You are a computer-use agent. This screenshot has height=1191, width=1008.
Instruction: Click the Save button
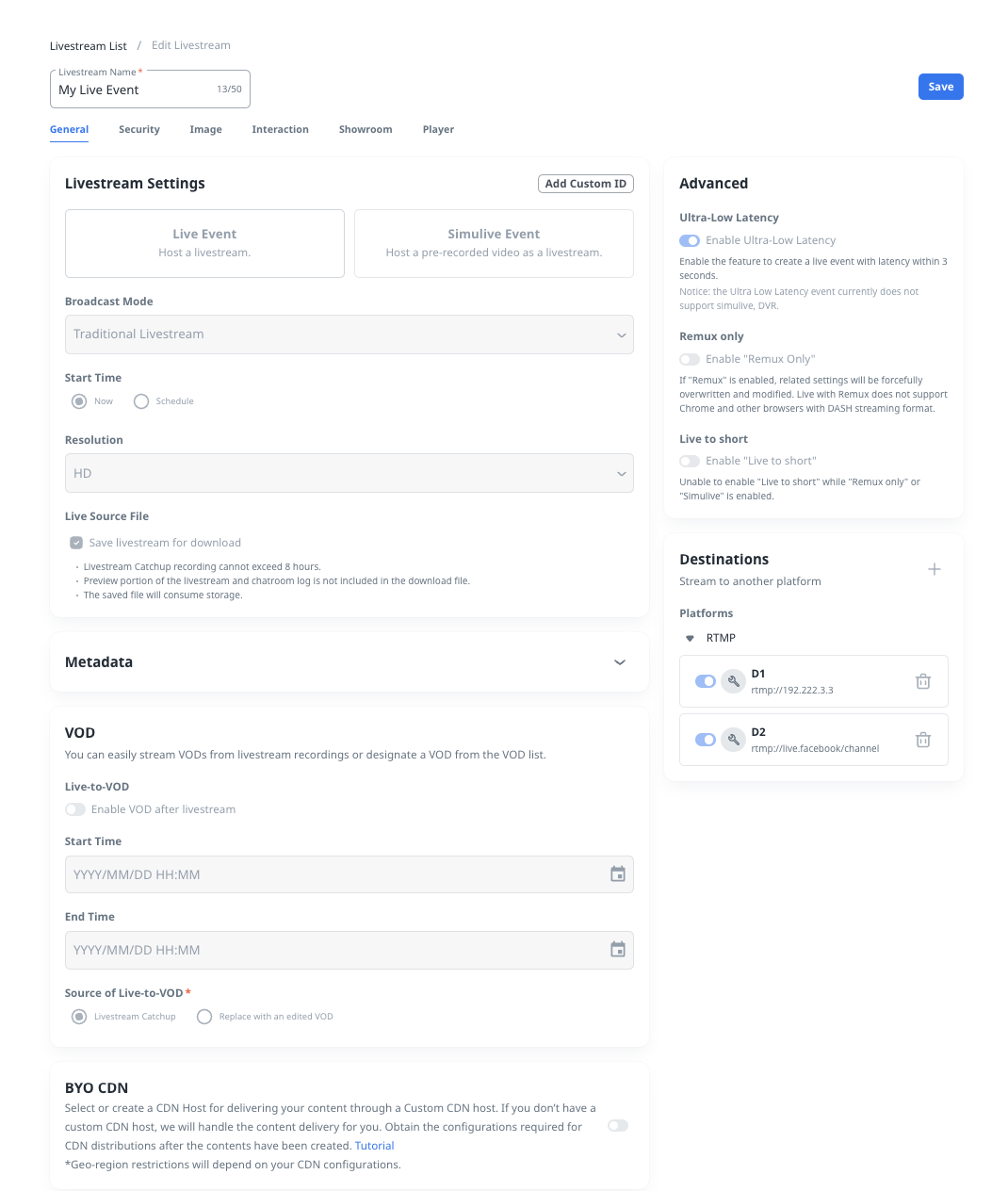[940, 87]
